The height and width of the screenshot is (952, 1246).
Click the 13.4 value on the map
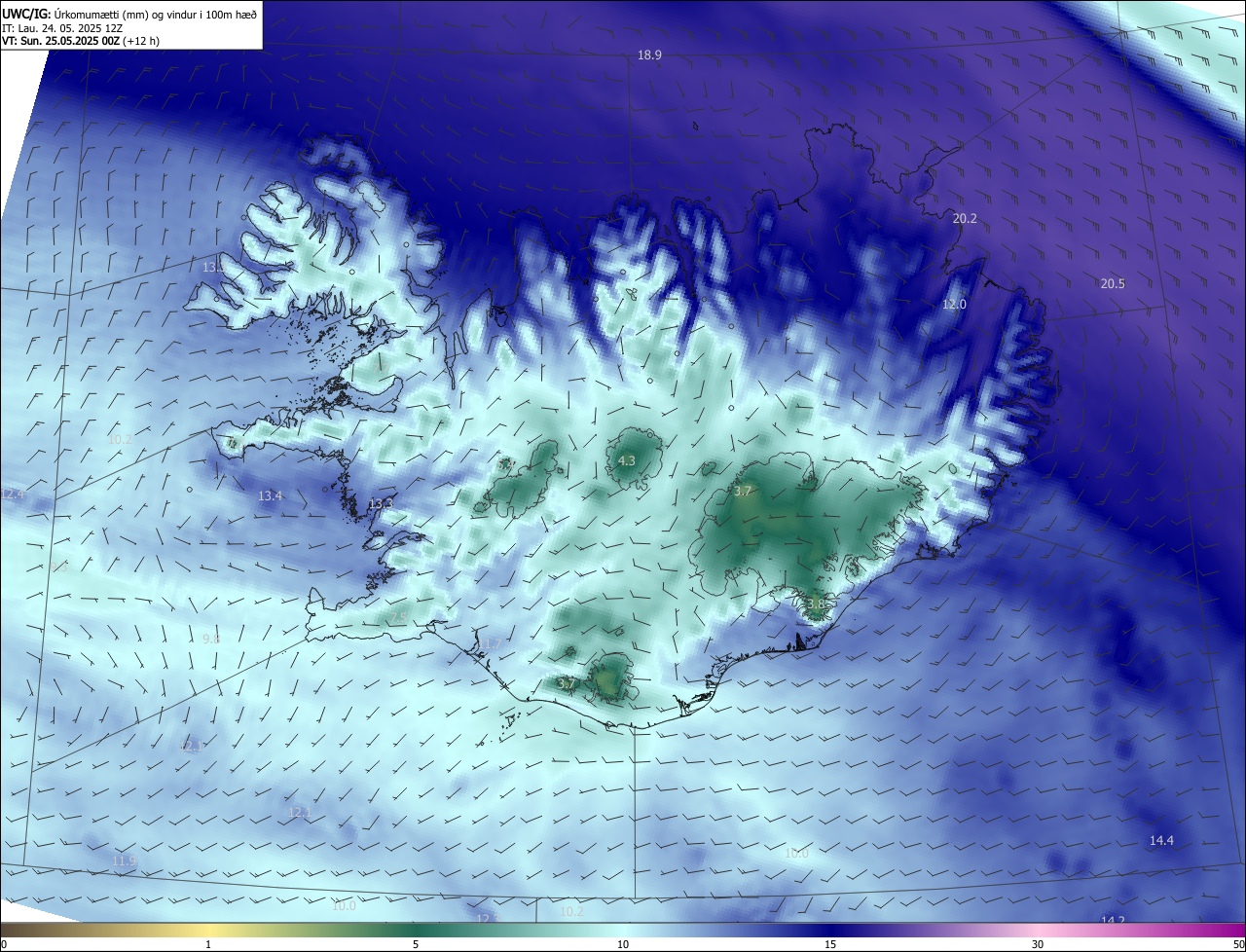270,496
